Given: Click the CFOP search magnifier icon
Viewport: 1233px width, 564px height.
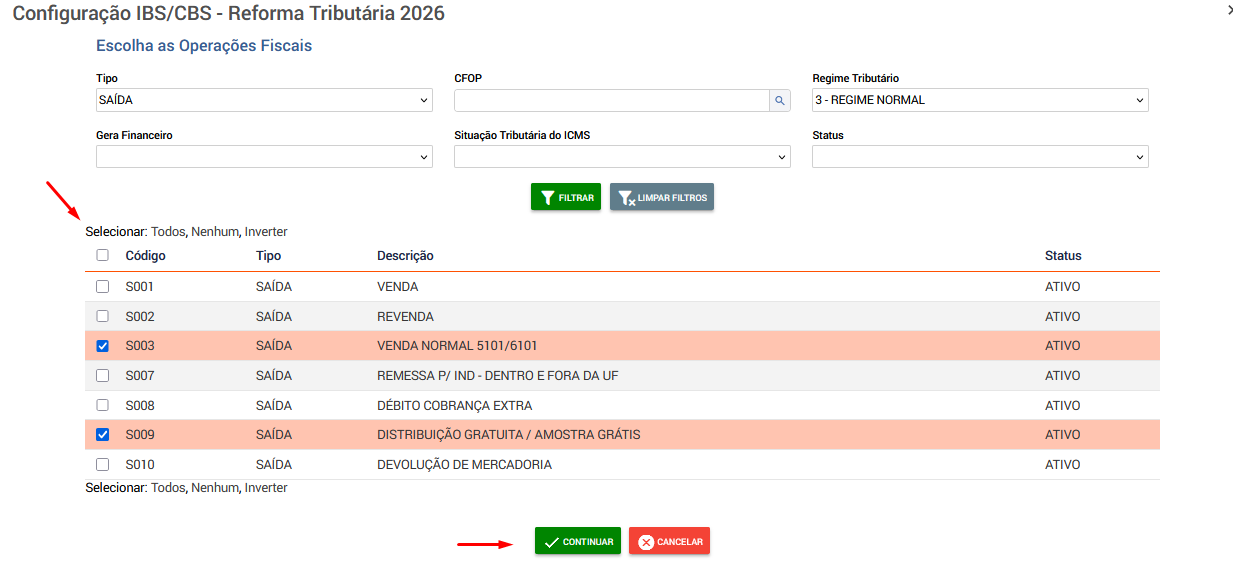Looking at the screenshot, I should [x=779, y=100].
